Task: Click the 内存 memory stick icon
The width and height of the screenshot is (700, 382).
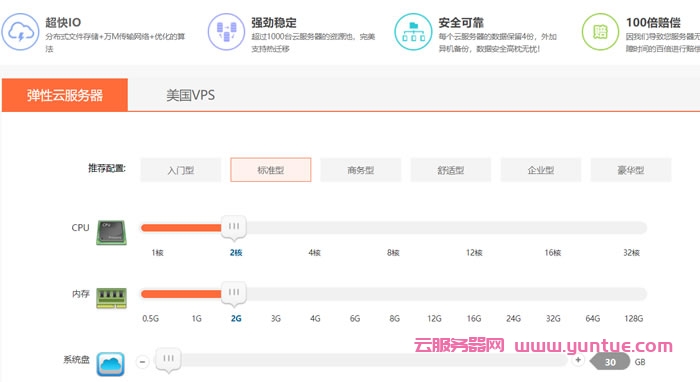Action: pos(111,298)
